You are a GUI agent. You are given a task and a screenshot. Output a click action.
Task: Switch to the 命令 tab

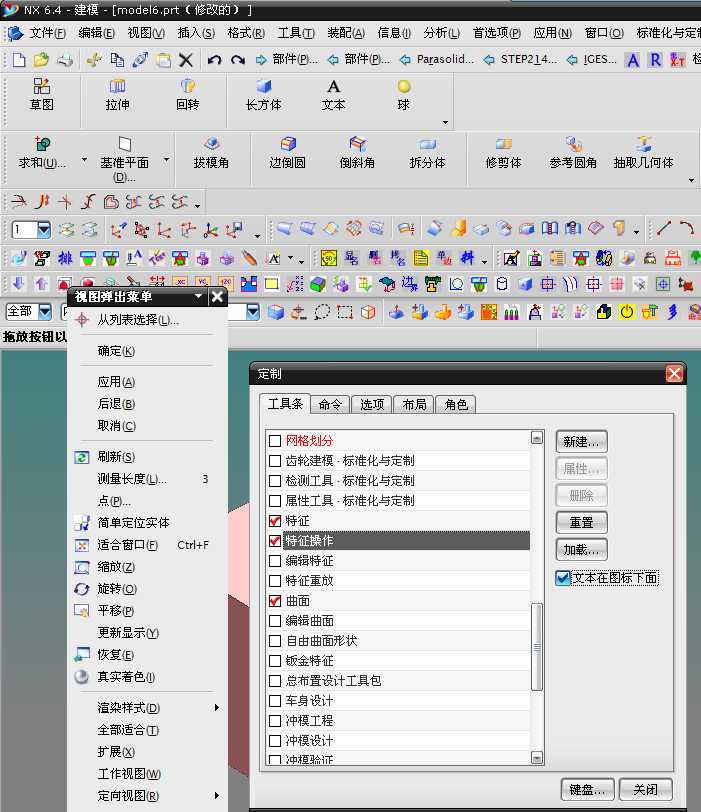click(330, 404)
